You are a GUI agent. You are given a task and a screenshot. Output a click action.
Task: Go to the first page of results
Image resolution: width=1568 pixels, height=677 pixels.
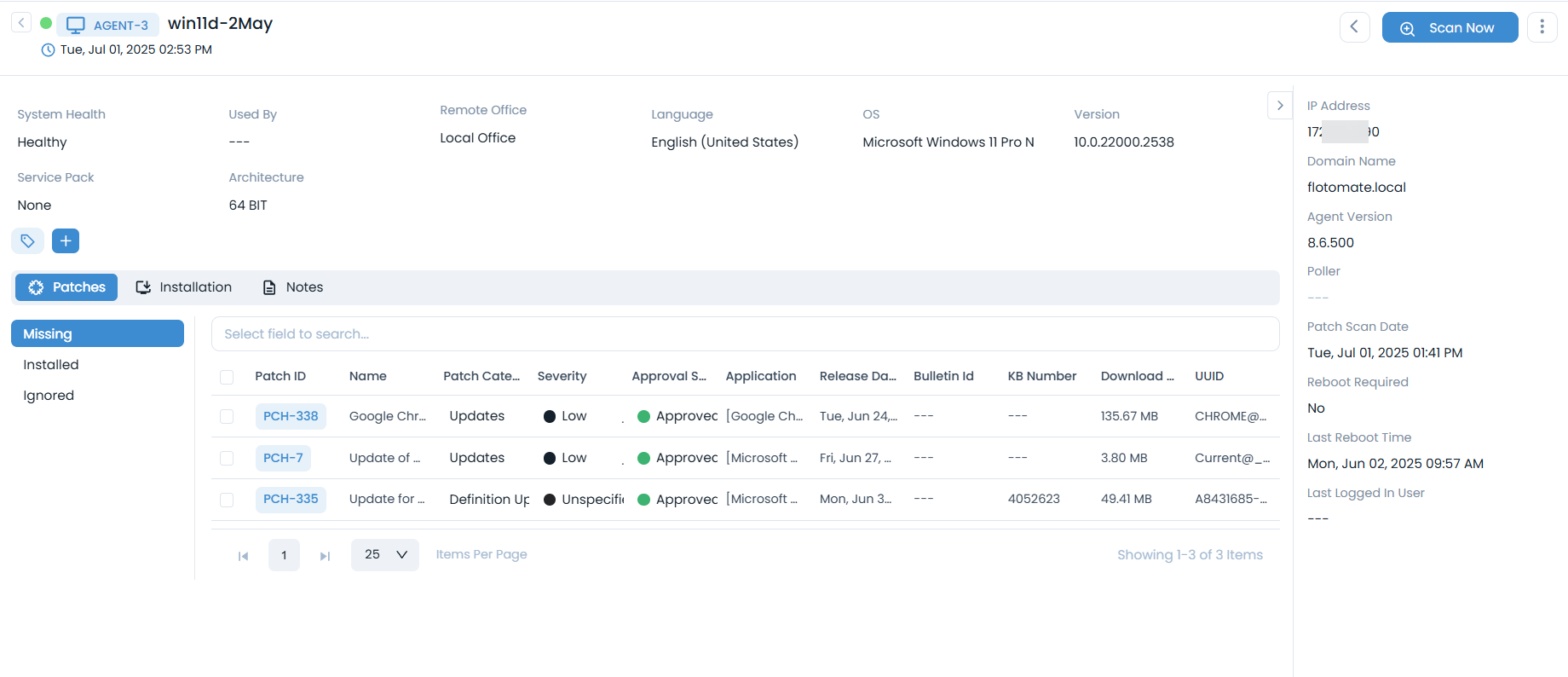click(x=243, y=556)
